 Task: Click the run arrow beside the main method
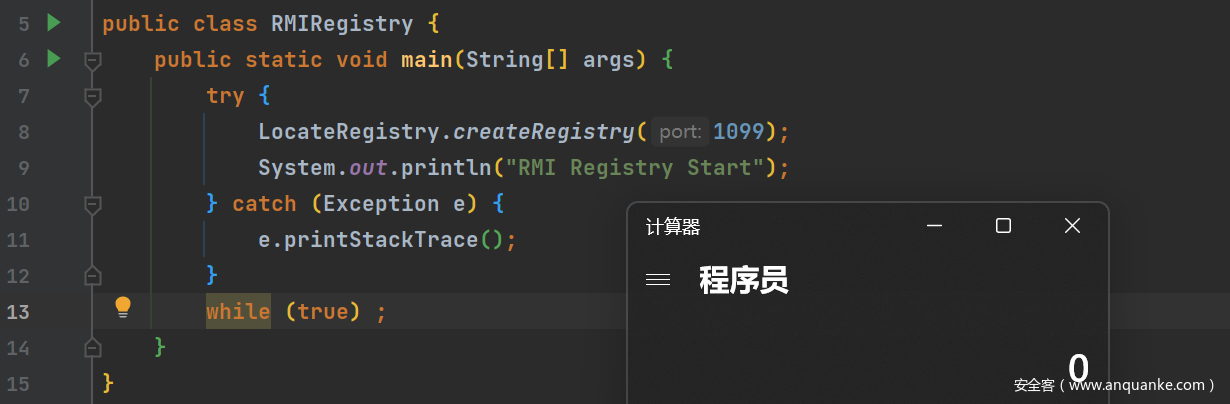pos(54,58)
